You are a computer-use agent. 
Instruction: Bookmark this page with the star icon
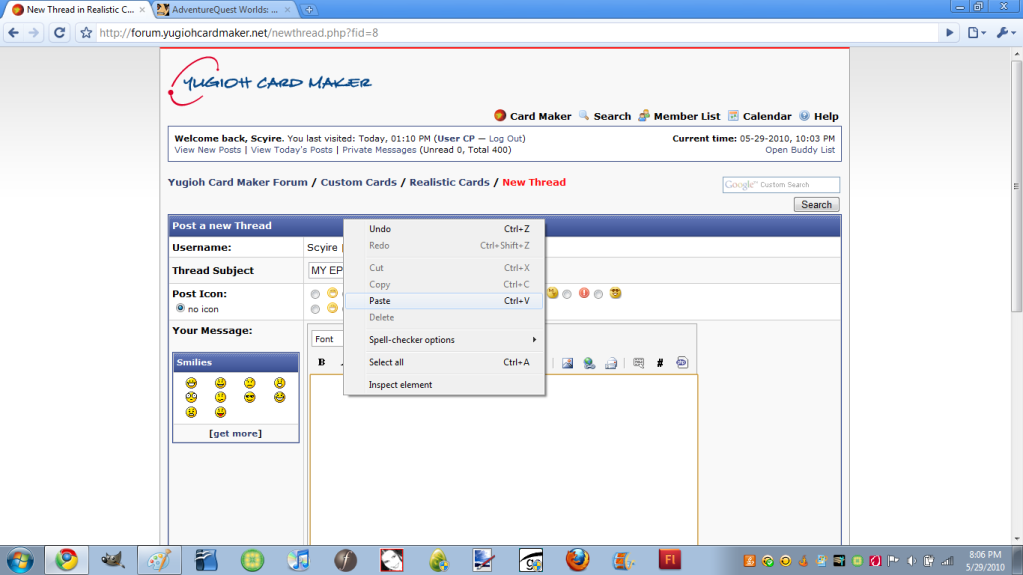coord(87,32)
